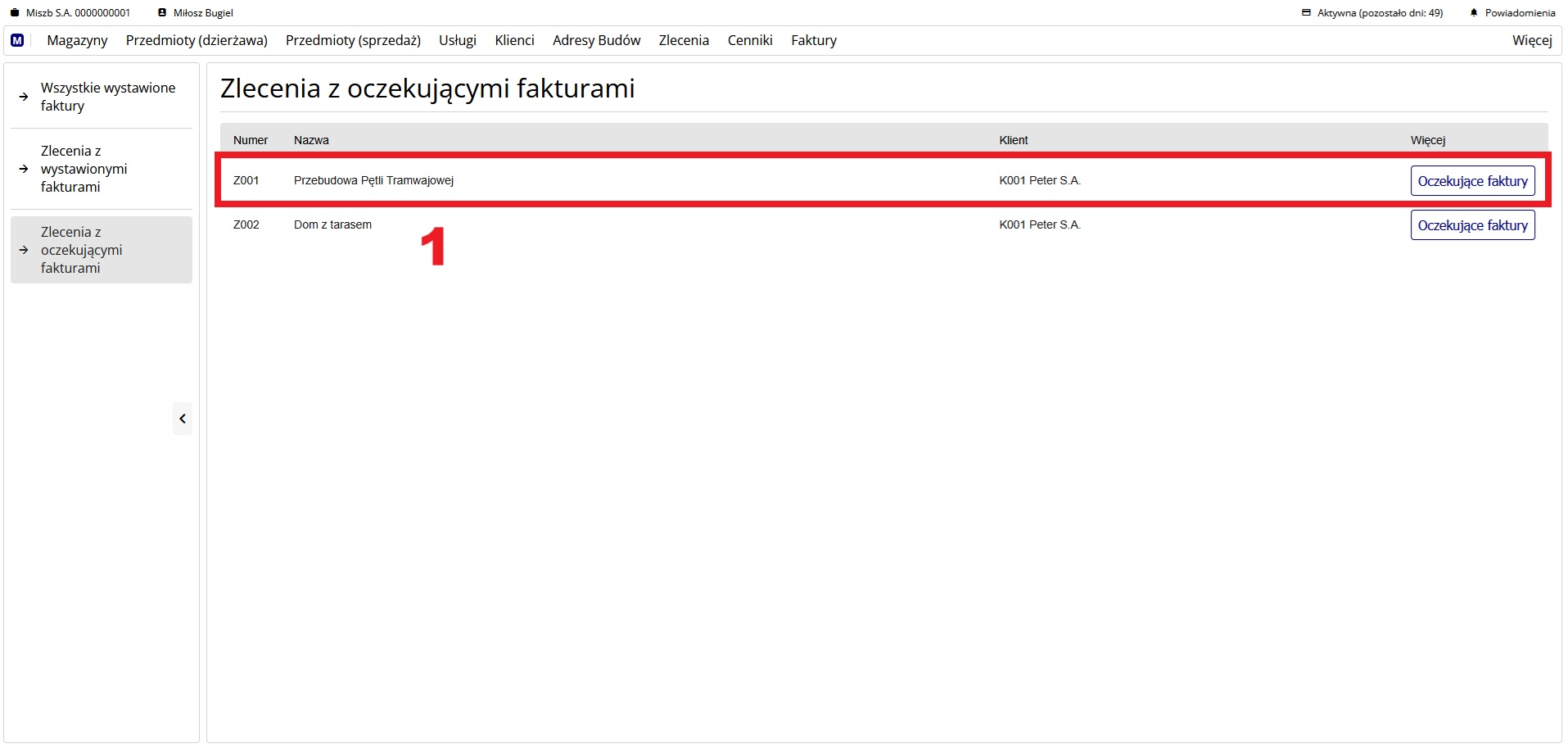
Task: Select the Wszystkie wystawione faktury sidebar link
Action: (x=107, y=97)
